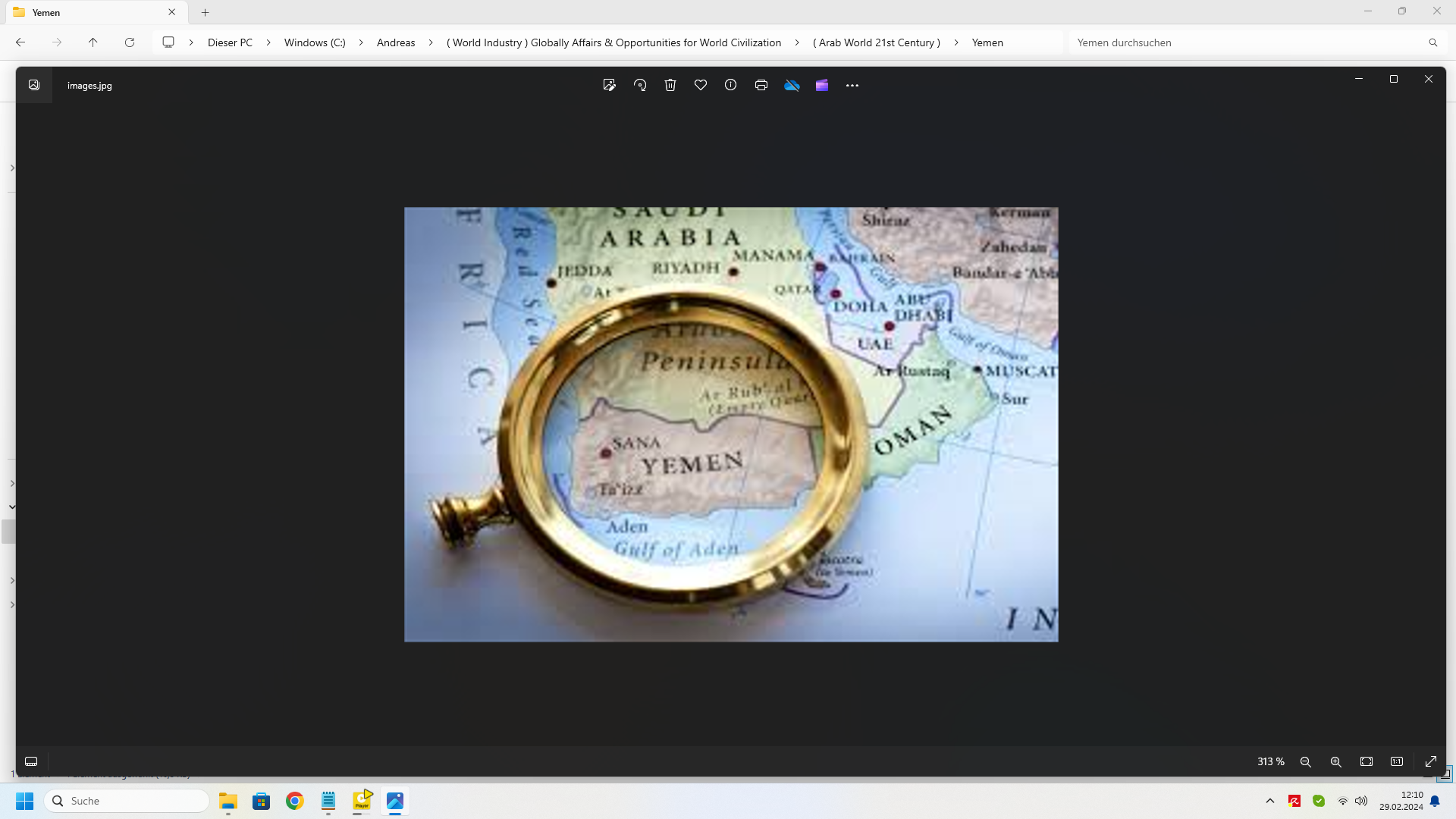Select Dieser PC in the breadcrumb path

[230, 42]
